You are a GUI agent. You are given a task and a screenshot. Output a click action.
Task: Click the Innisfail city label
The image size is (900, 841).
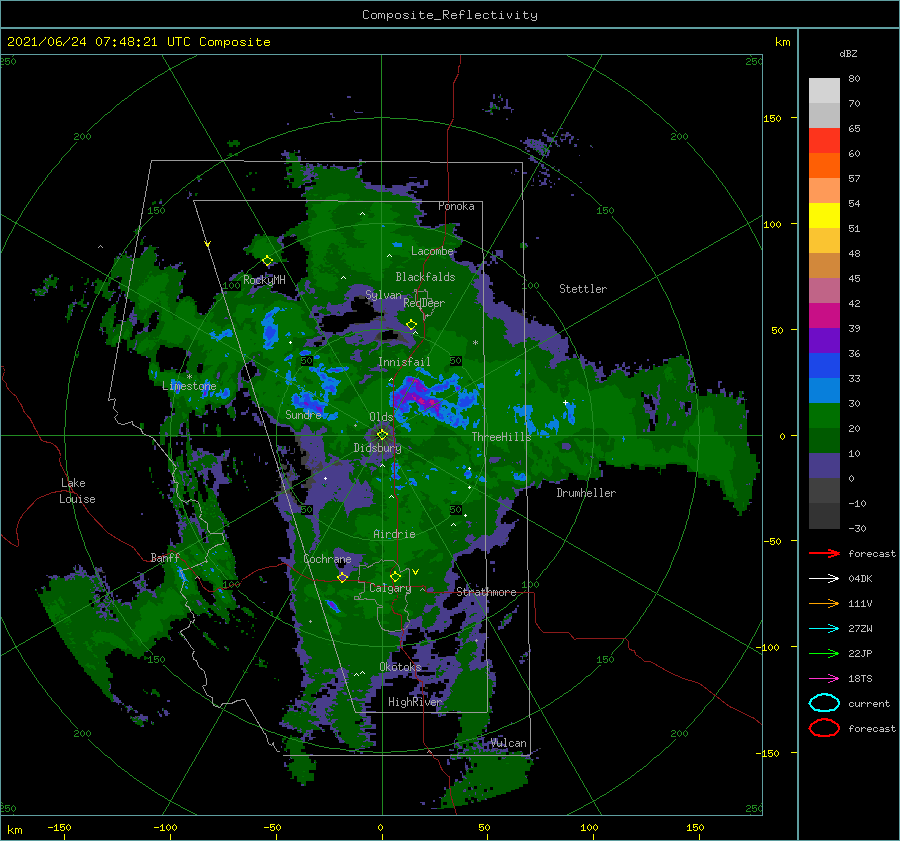pyautogui.click(x=404, y=362)
